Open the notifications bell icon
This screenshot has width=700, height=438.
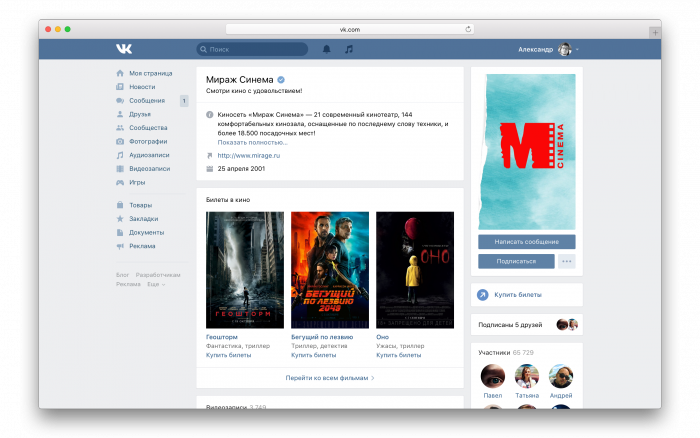tap(327, 49)
